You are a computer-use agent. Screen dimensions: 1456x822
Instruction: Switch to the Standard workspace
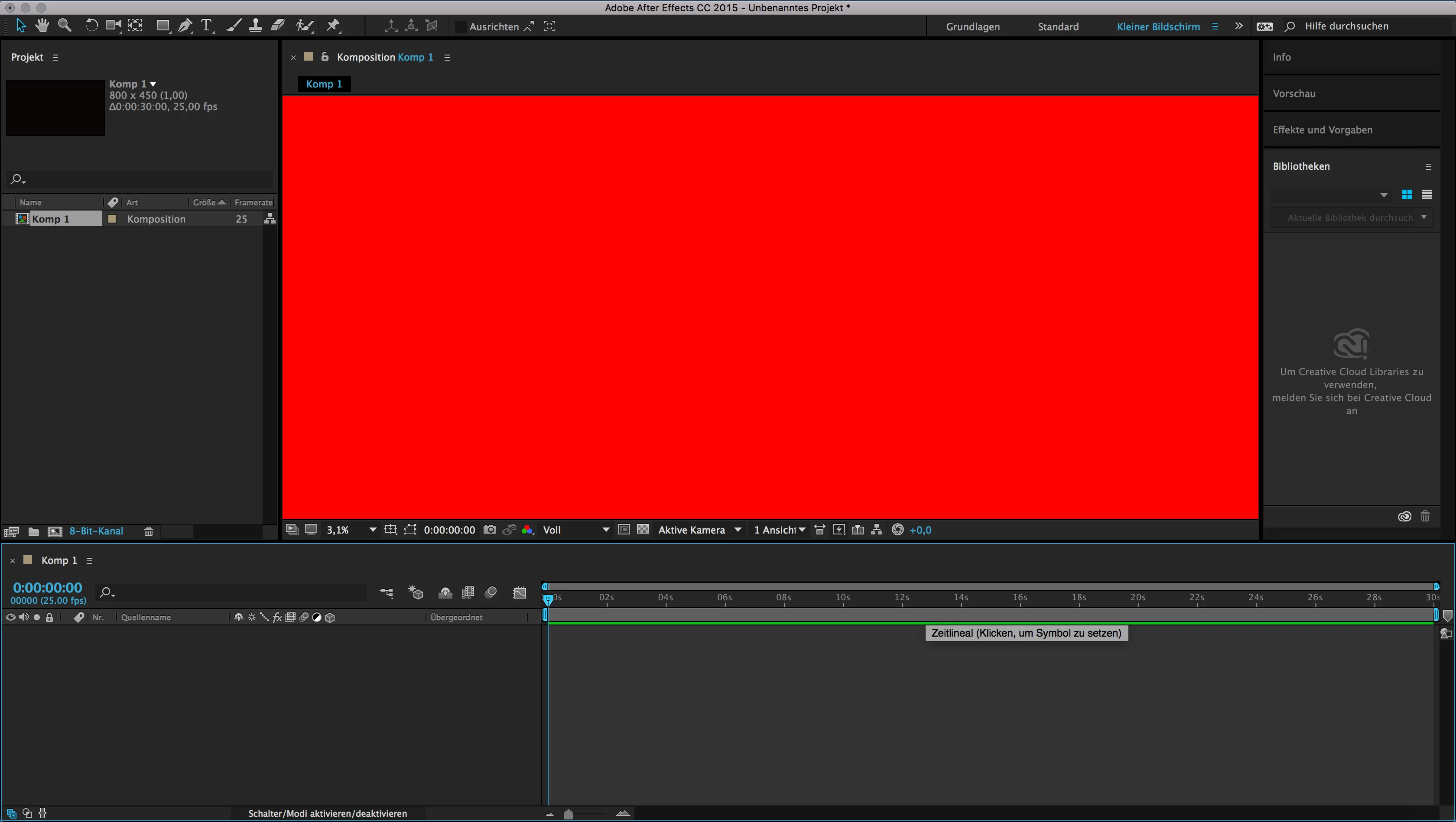click(1057, 26)
